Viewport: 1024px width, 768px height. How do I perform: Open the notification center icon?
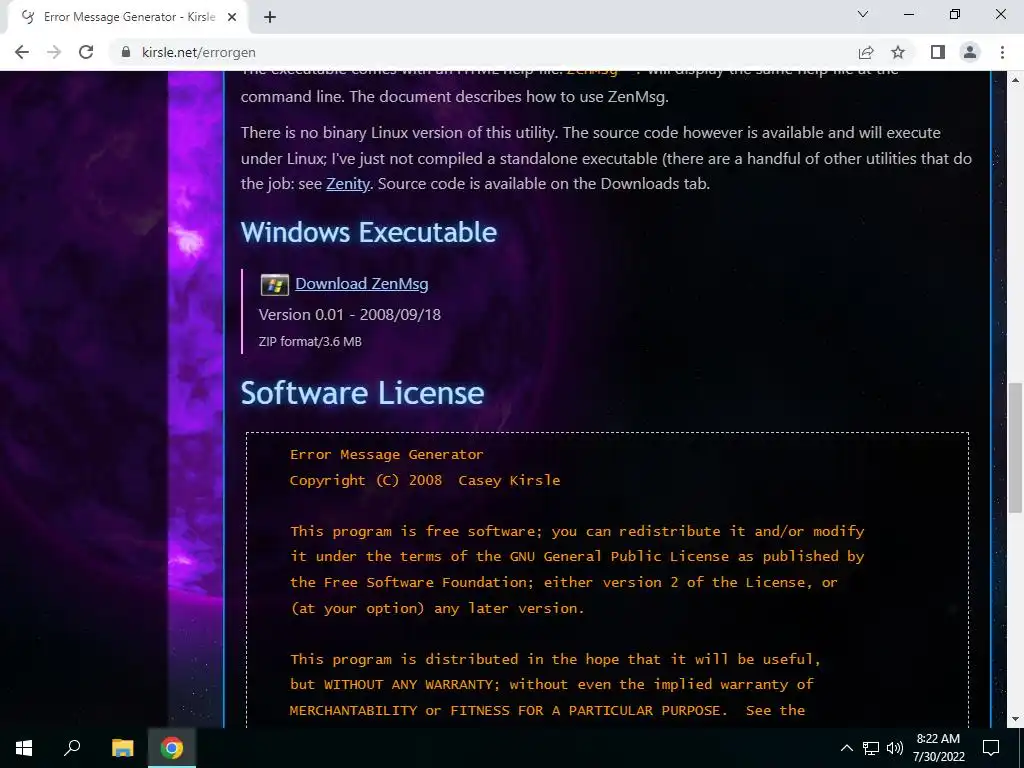click(991, 748)
